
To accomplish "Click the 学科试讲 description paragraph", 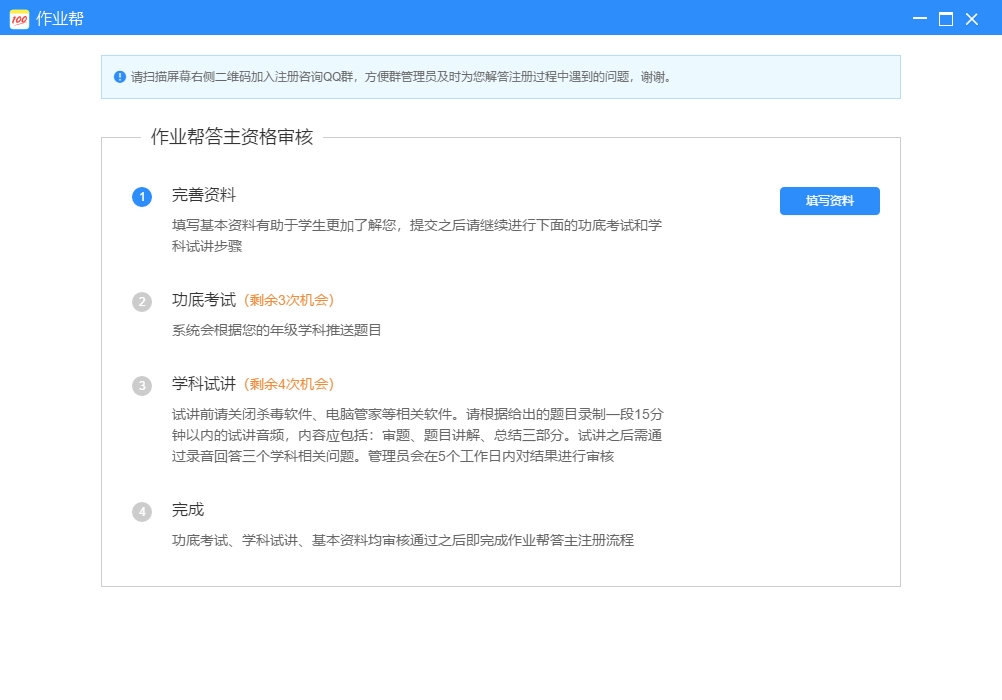I will pyautogui.click(x=417, y=435).
